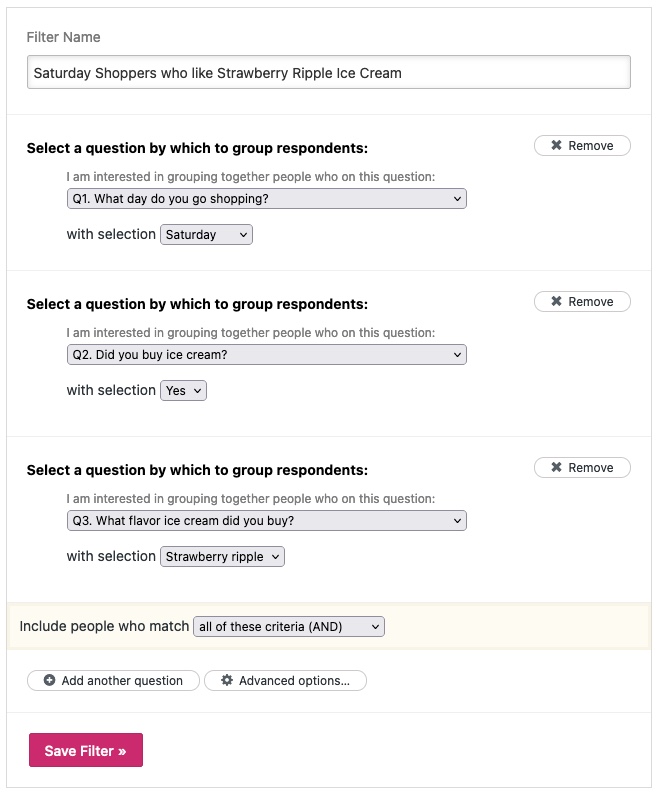The height and width of the screenshot is (795, 659).
Task: Open the Q3 flavor question dropdown
Action: pyautogui.click(x=266, y=521)
